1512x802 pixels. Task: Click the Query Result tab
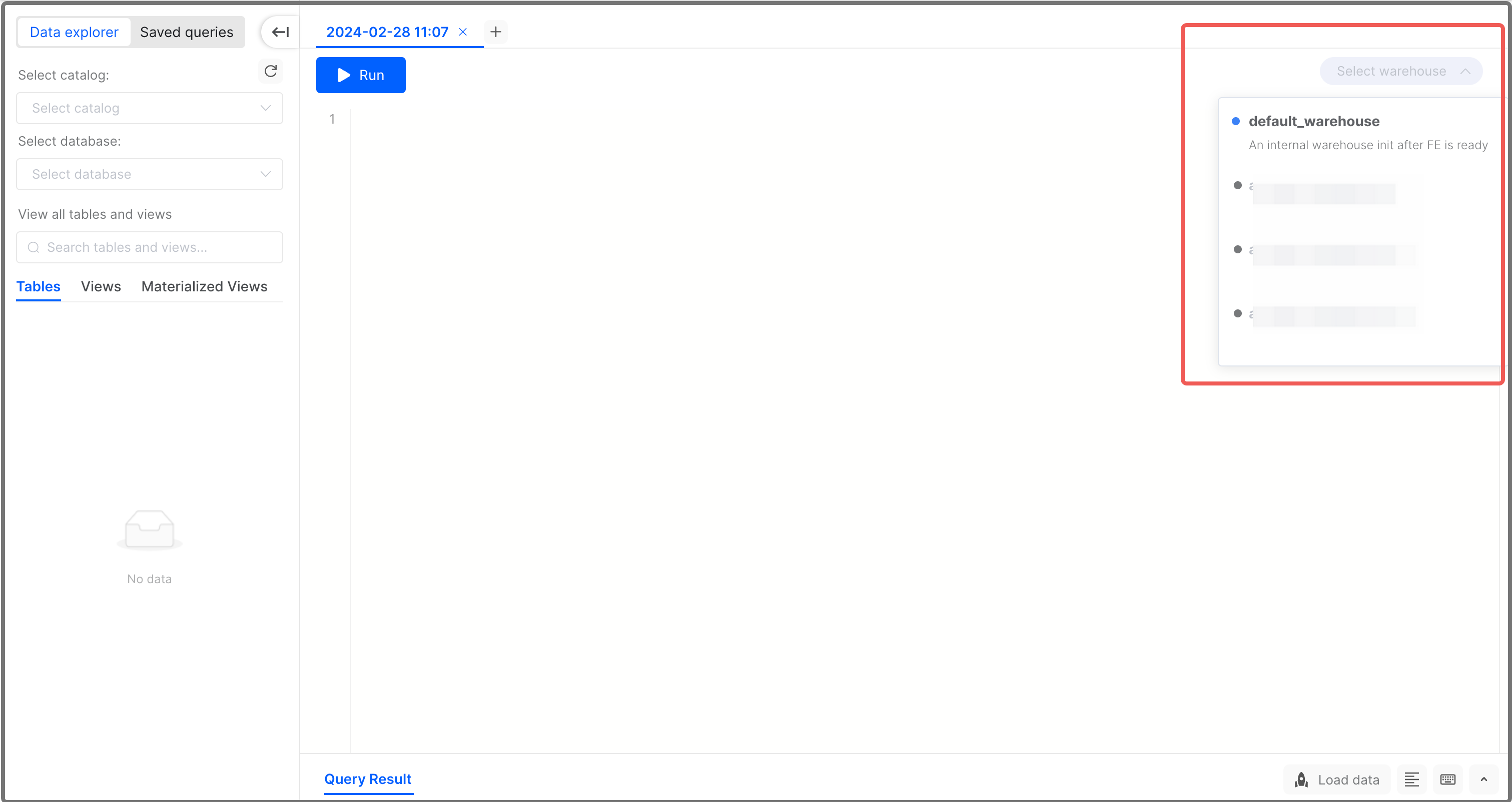point(367,778)
